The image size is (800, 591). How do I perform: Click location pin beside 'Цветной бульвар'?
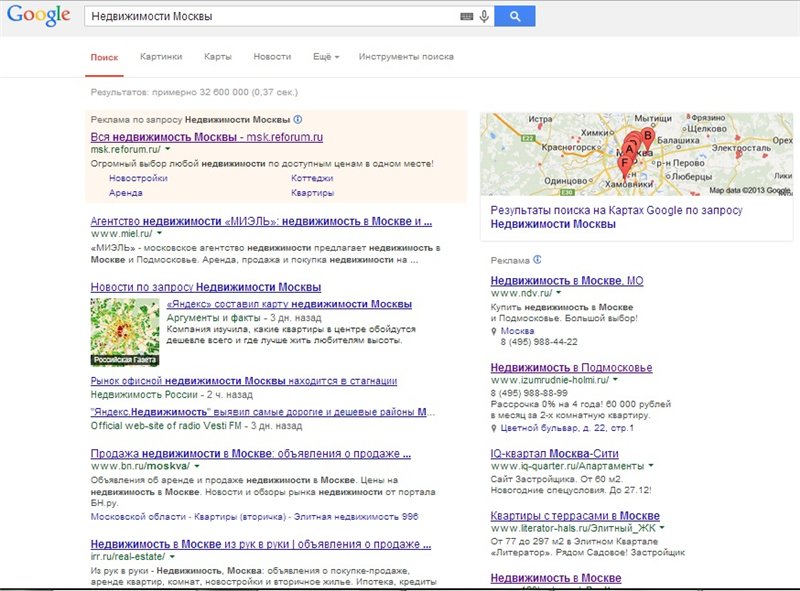coord(493,428)
